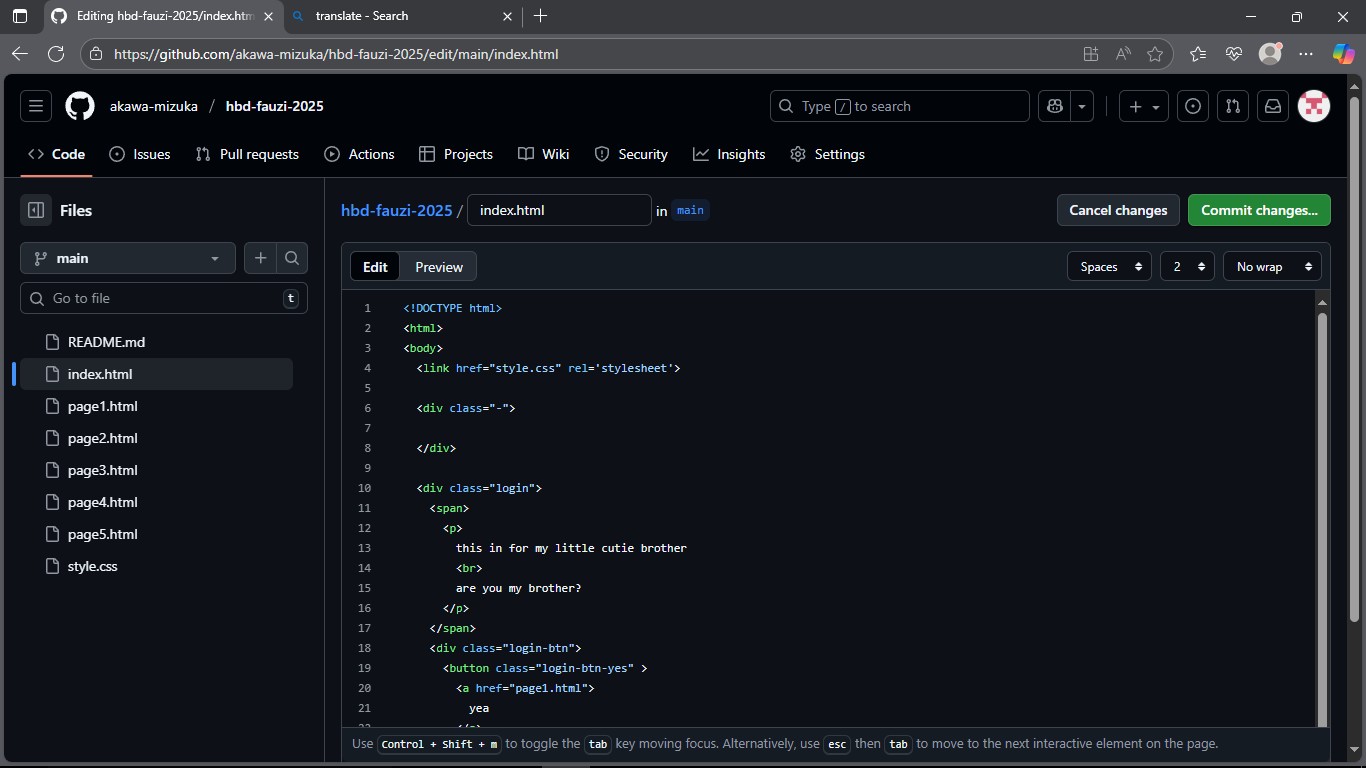This screenshot has height=768, width=1366.
Task: Click the add file plus icon
Action: click(x=260, y=258)
